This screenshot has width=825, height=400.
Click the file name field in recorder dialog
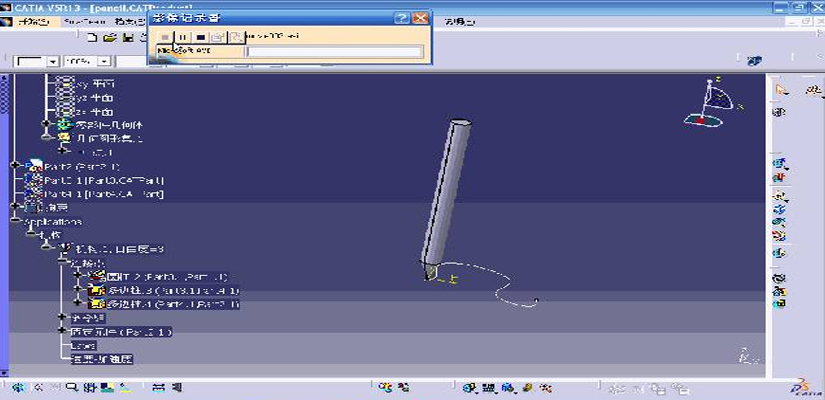pos(334,51)
